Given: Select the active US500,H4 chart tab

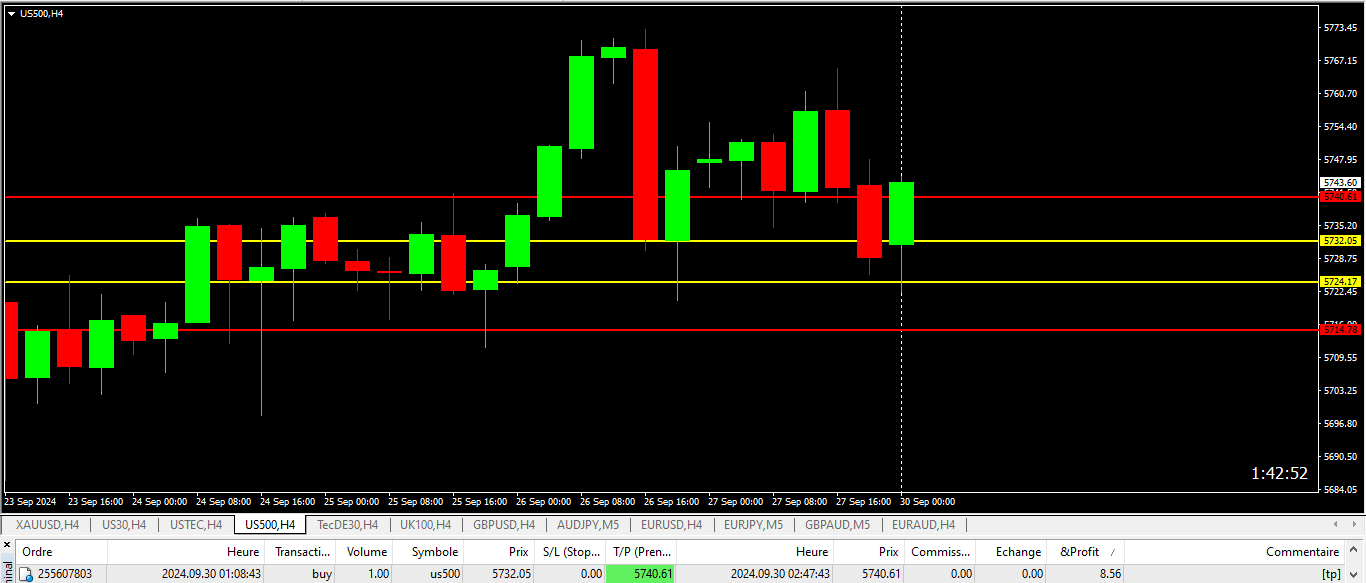Looking at the screenshot, I should click(270, 525).
